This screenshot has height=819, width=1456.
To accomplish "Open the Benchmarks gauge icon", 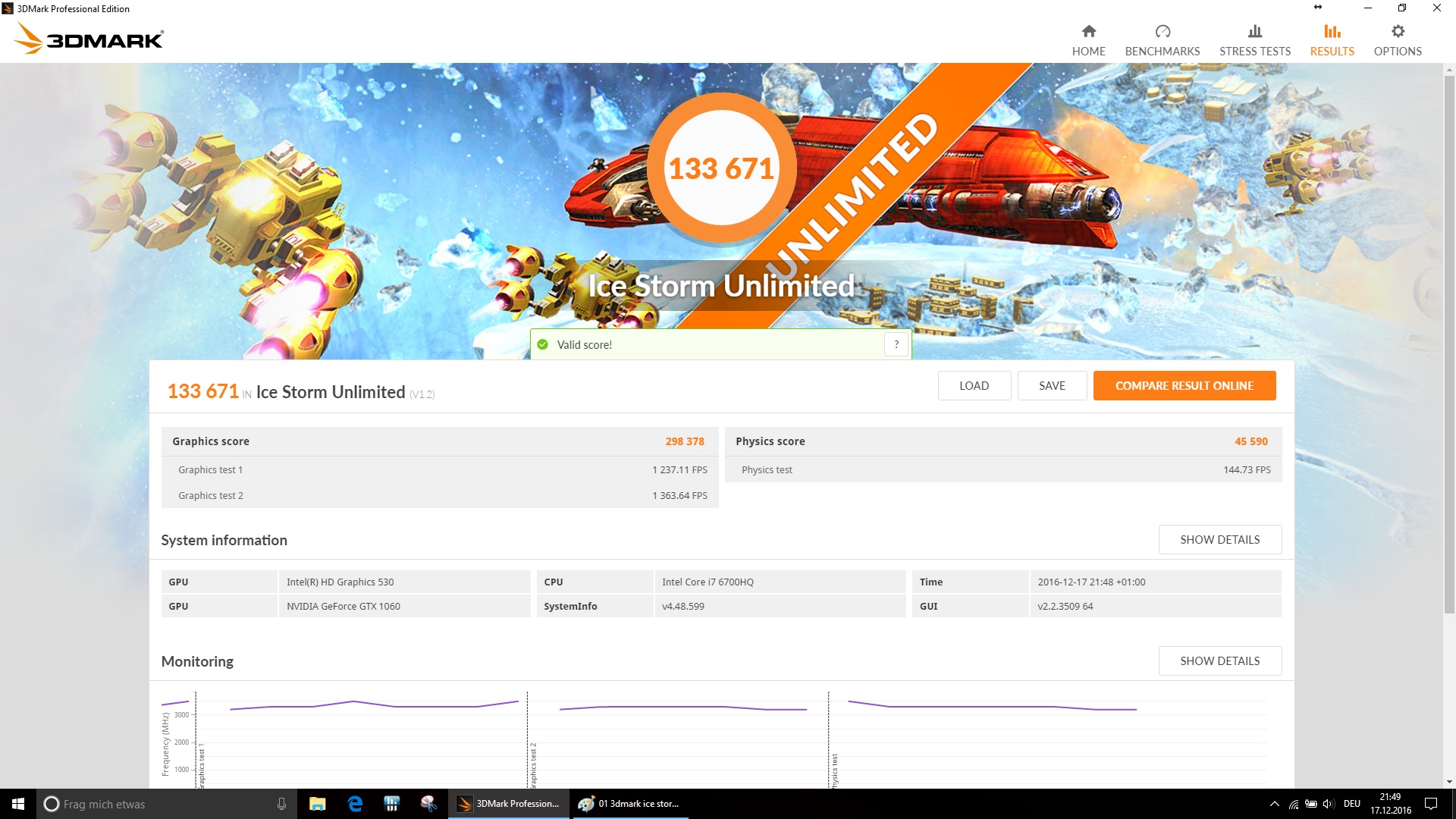I will pos(1162,32).
